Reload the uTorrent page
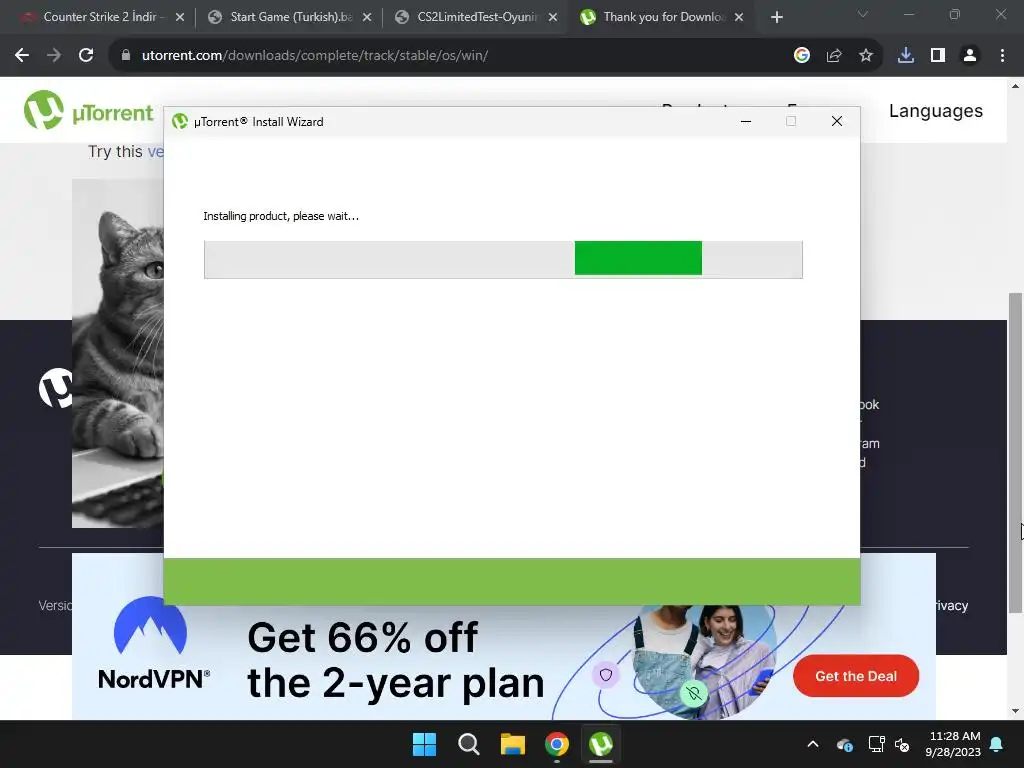The width and height of the screenshot is (1024, 768). (86, 56)
